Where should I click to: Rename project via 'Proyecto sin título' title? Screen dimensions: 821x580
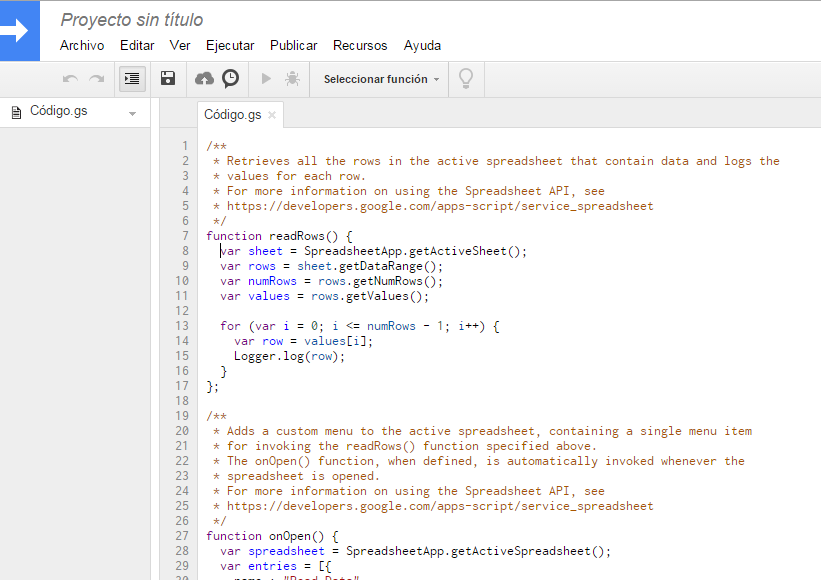click(131, 19)
